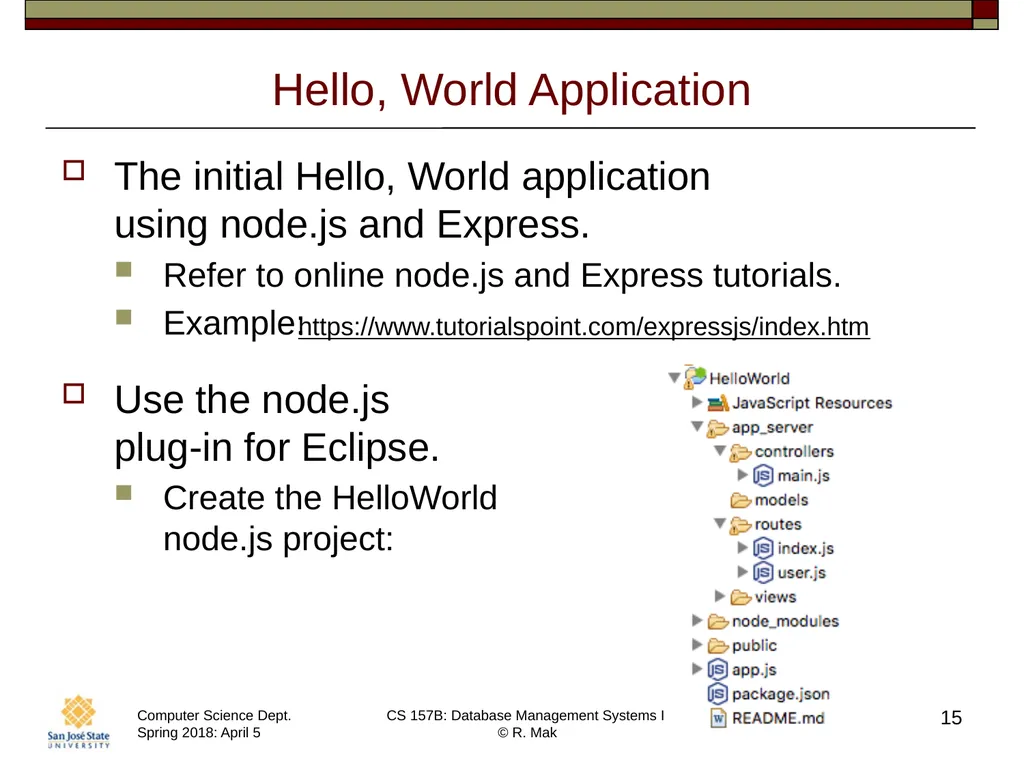Select the HelloWorld project label
This screenshot has height=768, width=1024.
750,379
